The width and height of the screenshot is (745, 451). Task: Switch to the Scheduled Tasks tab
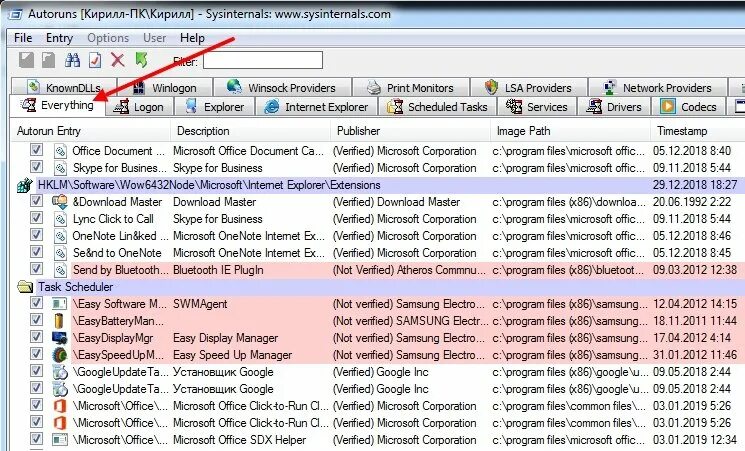pyautogui.click(x=437, y=107)
